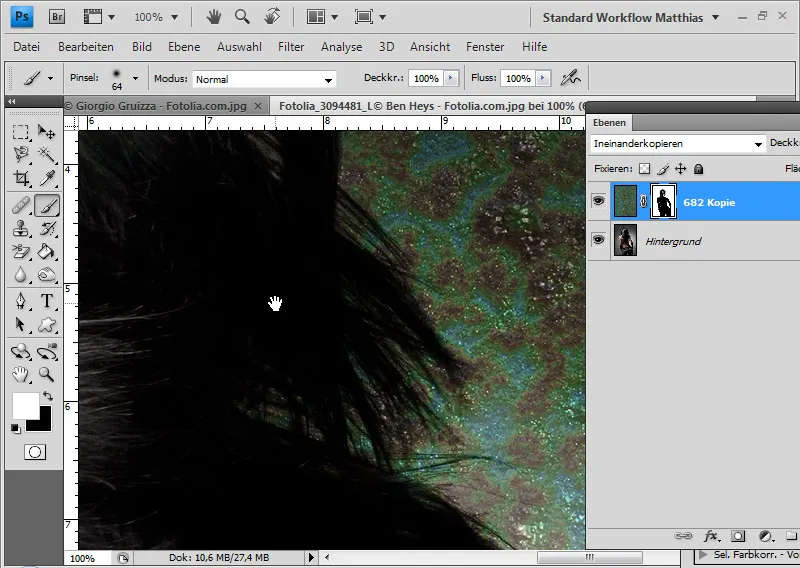800x568 pixels.
Task: Toggle lock transparent pixels
Action: pos(645,169)
